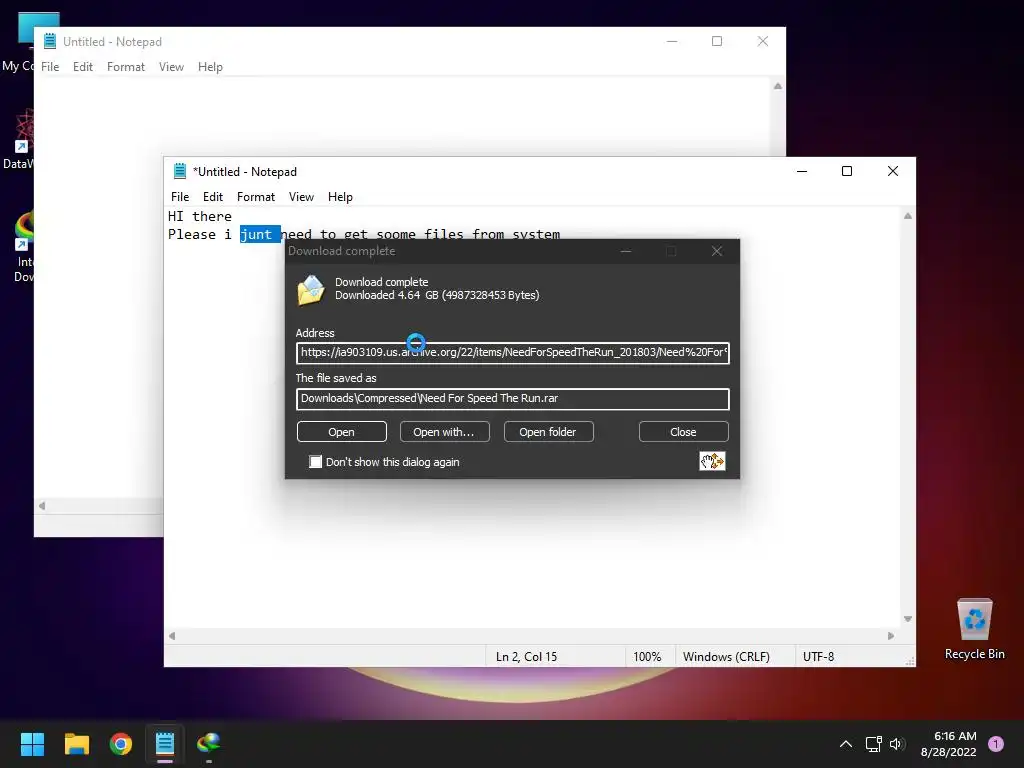Open Help menu in front Notepad
1024x768 pixels.
click(340, 197)
